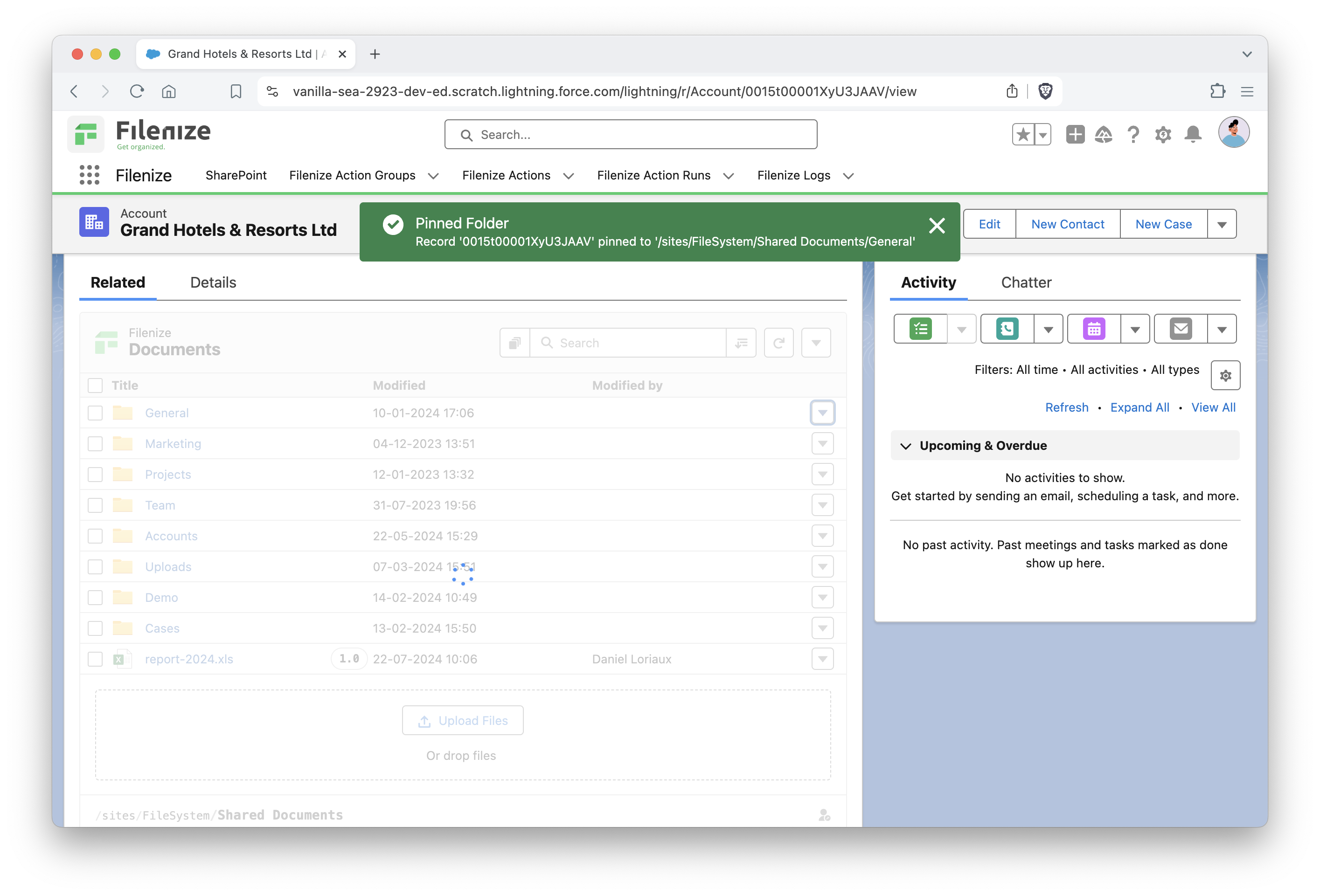
Task: Check the checkbox next to Marketing folder
Action: 95,443
